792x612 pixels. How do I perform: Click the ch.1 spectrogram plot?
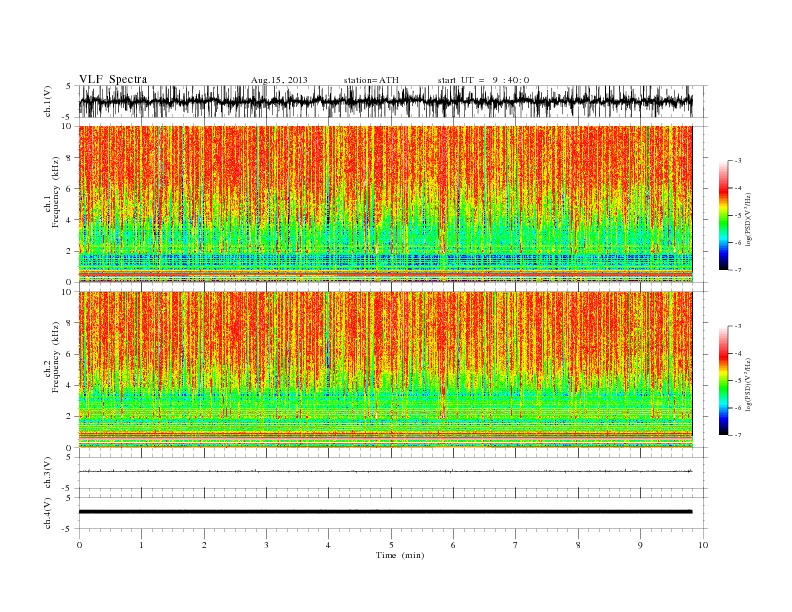(385, 204)
